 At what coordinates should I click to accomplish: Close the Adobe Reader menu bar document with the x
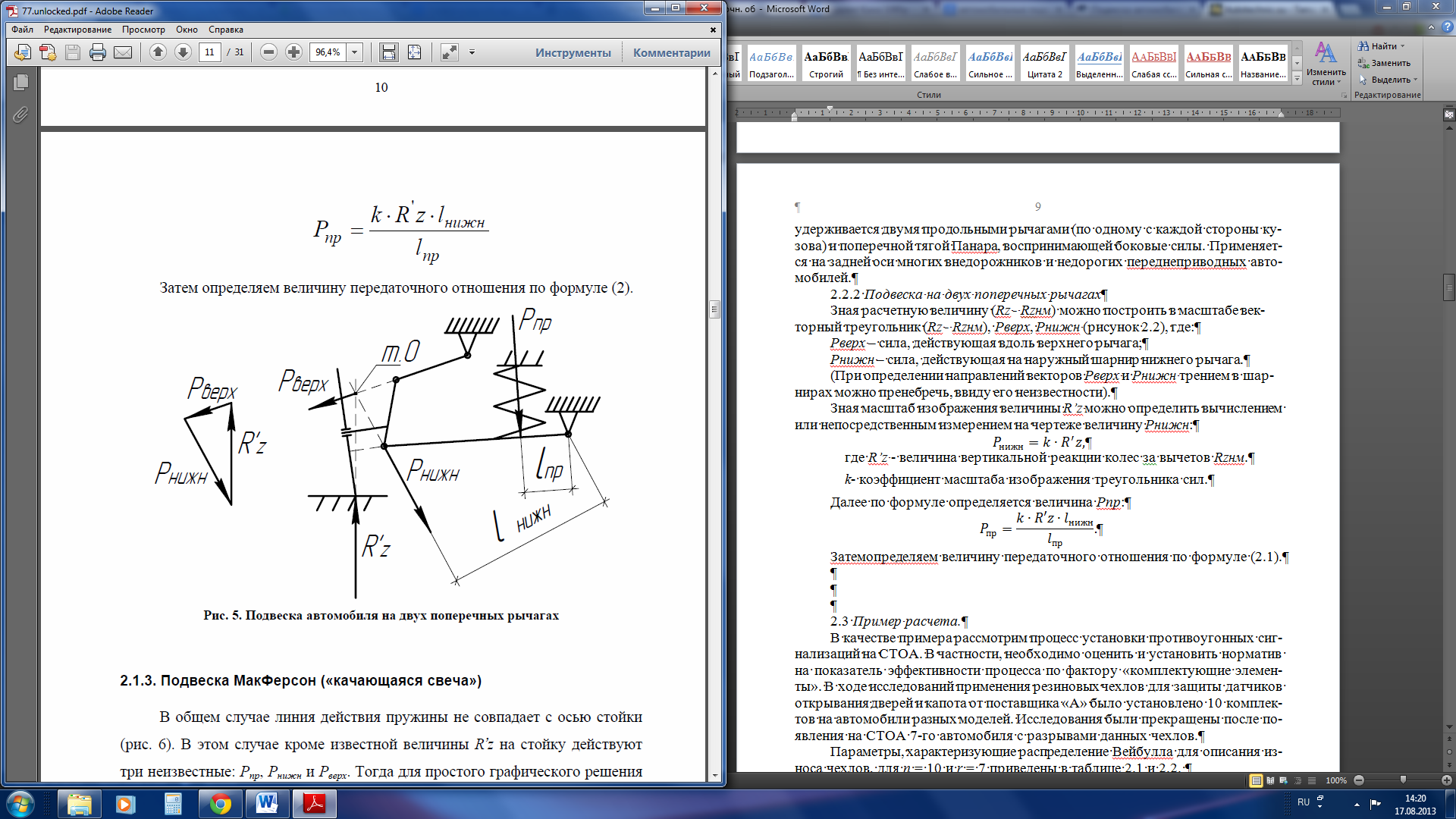pos(713,30)
